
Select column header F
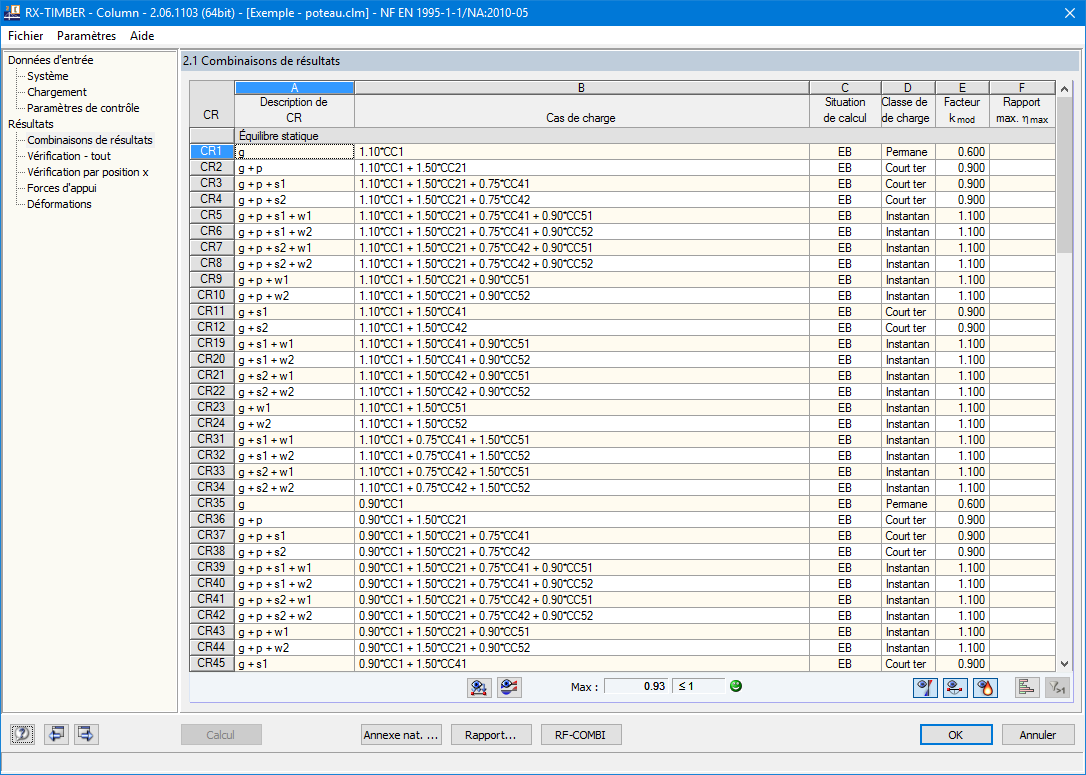pos(1022,88)
